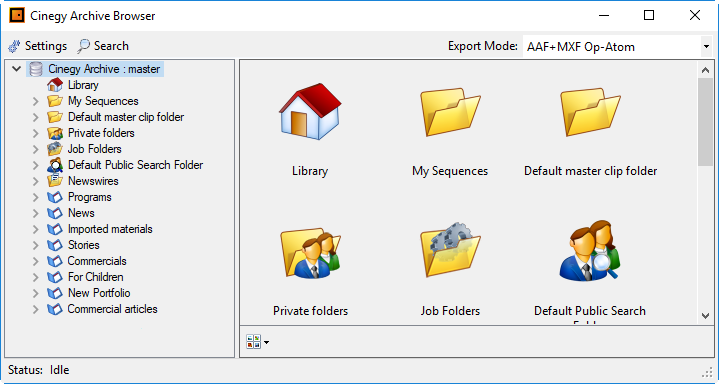Select the large Library house thumbnail
The image size is (719, 384).
310,112
